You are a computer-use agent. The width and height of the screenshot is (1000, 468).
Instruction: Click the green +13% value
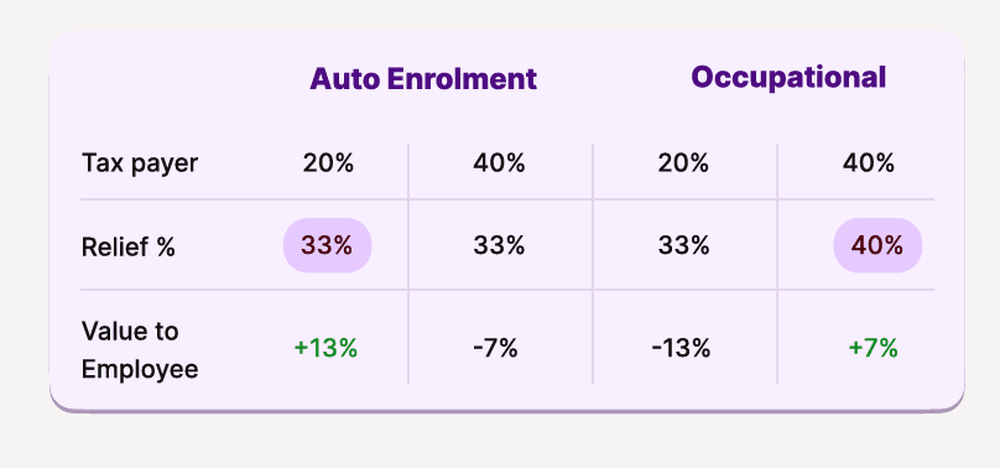(325, 349)
